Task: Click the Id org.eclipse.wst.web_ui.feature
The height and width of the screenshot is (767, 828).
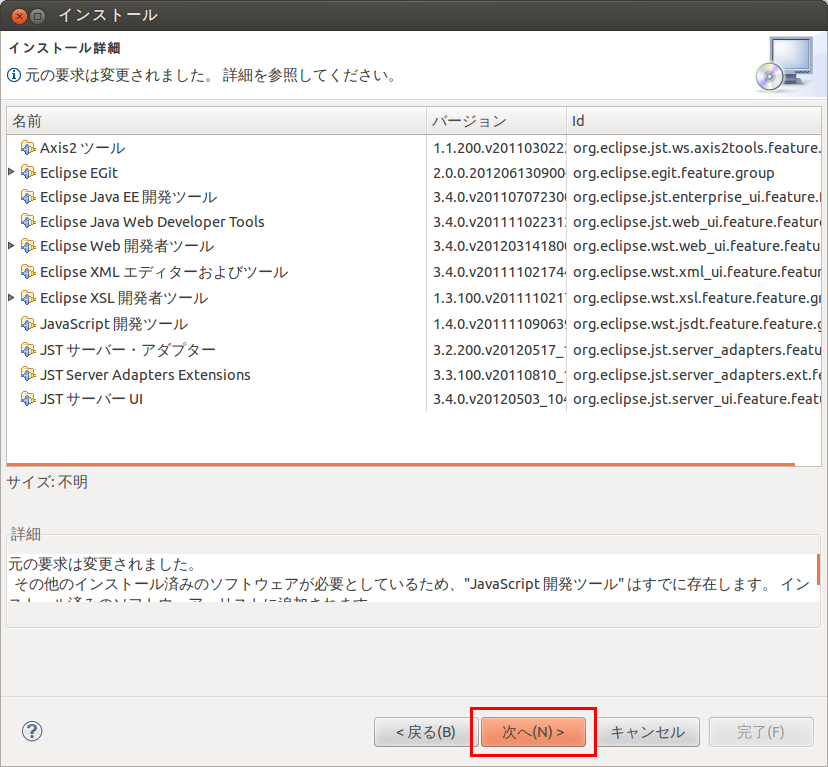Action: 697,246
